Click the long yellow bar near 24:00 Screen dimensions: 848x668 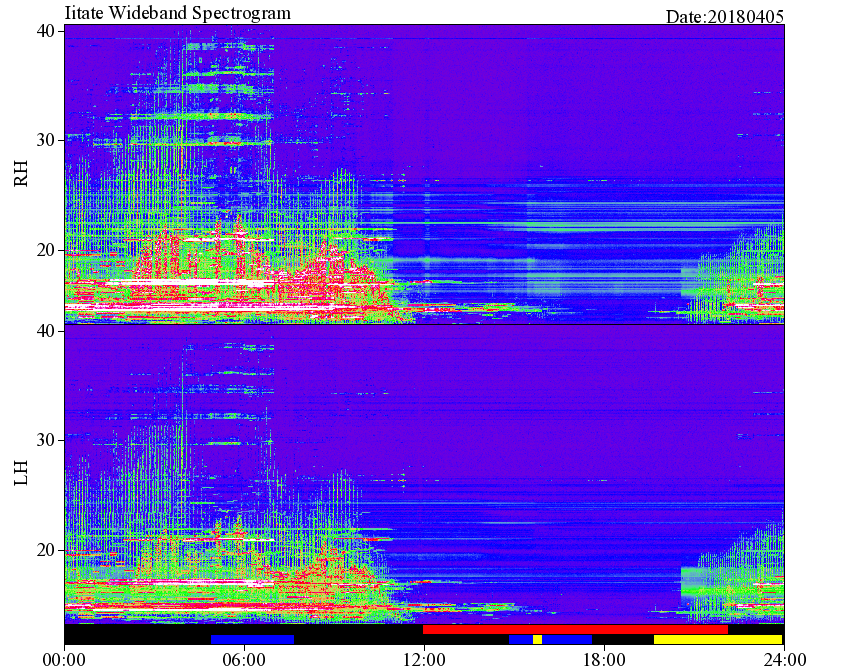pos(718,639)
